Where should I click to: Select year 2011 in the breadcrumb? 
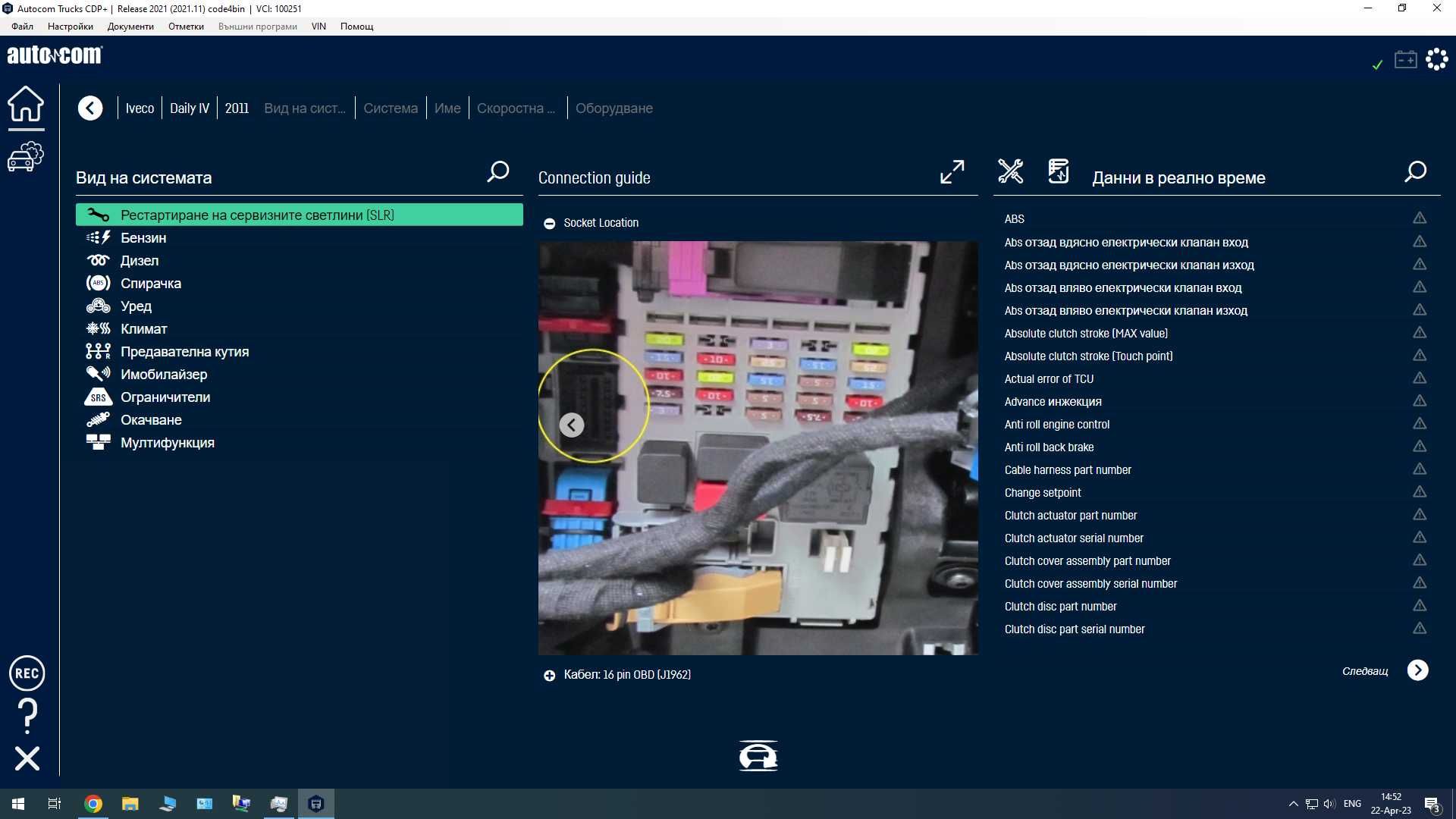tap(237, 108)
